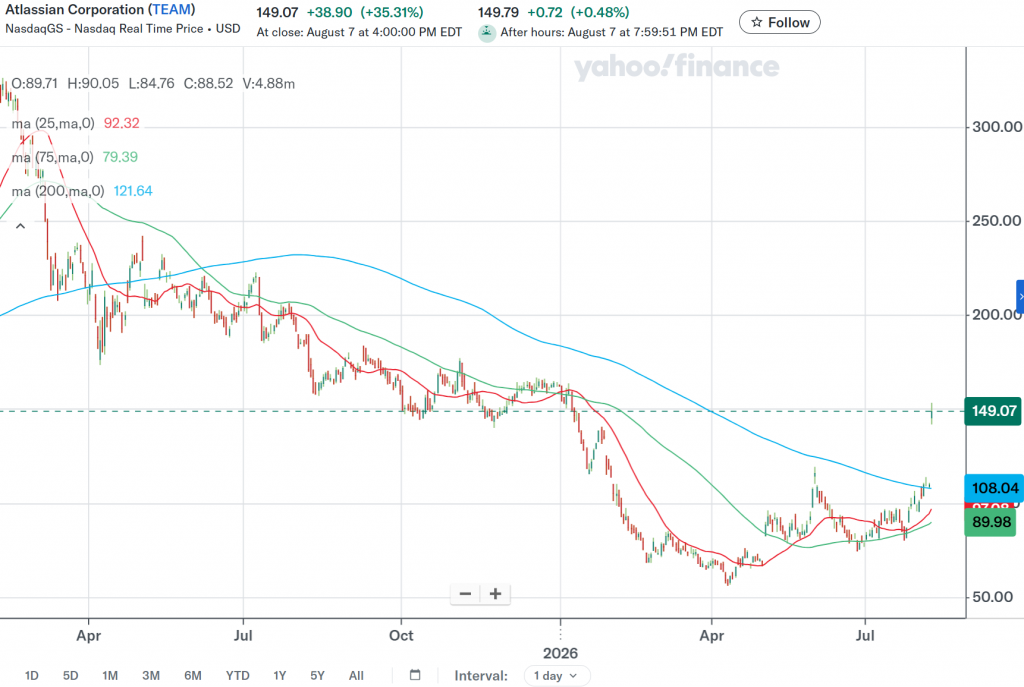This screenshot has width=1024, height=687.
Task: Select the 5D range
Action: 71,675
